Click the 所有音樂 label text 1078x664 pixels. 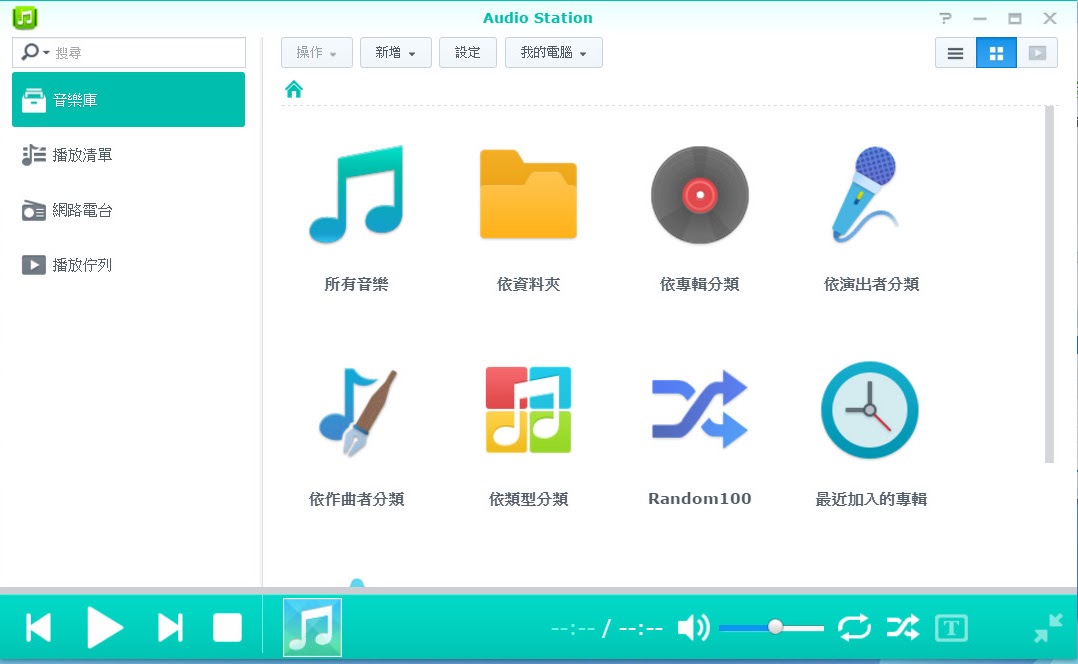[x=356, y=284]
